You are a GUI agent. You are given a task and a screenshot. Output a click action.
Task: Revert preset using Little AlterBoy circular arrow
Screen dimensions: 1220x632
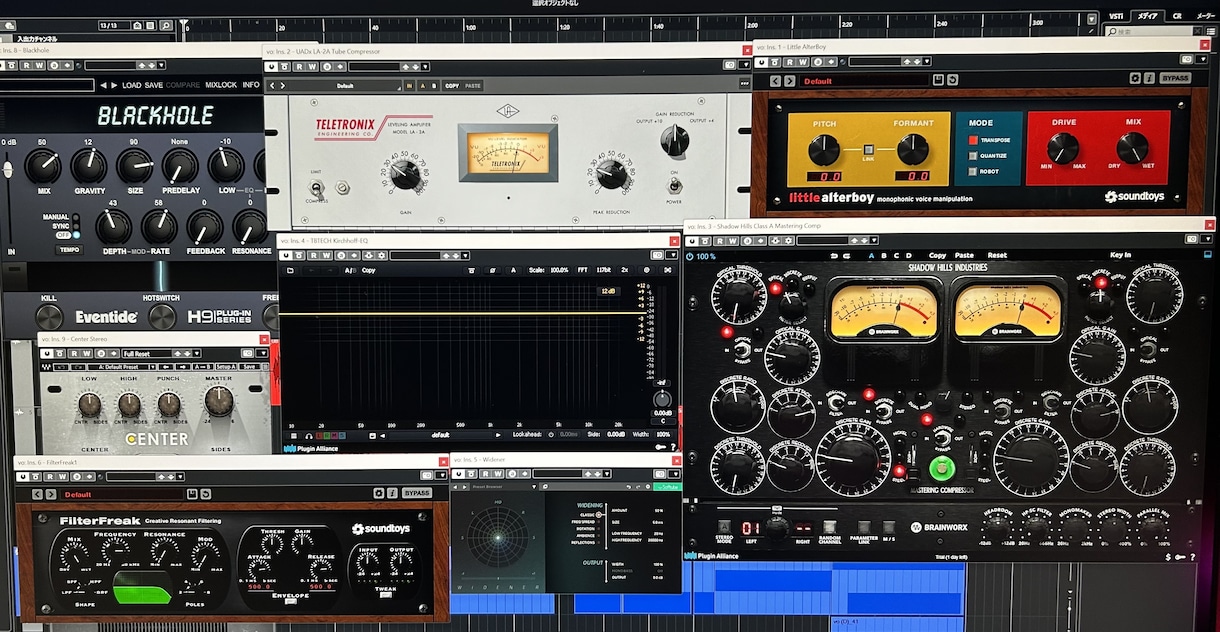[x=953, y=80]
